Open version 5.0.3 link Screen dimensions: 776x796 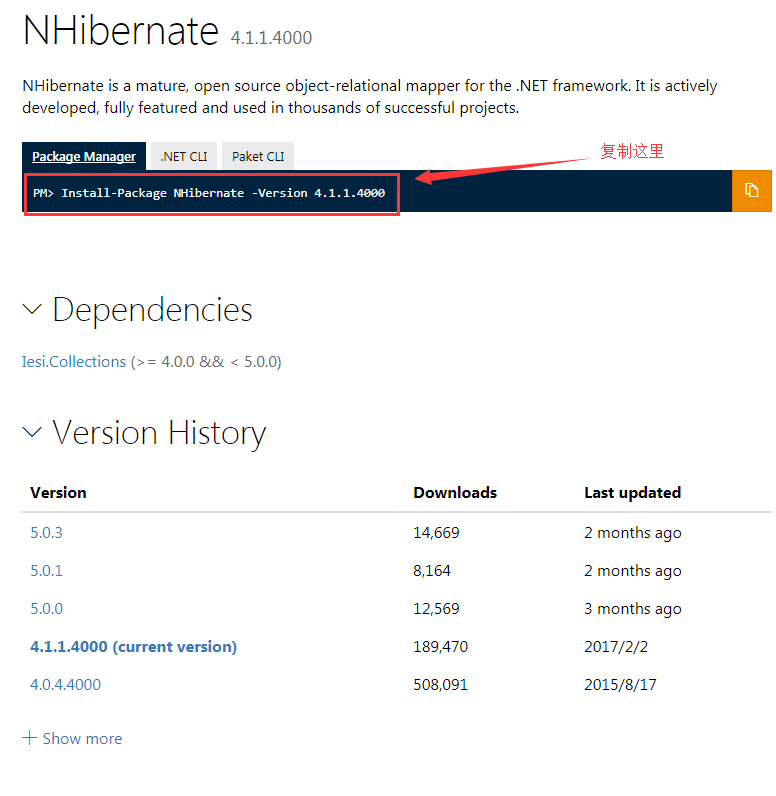(x=46, y=533)
